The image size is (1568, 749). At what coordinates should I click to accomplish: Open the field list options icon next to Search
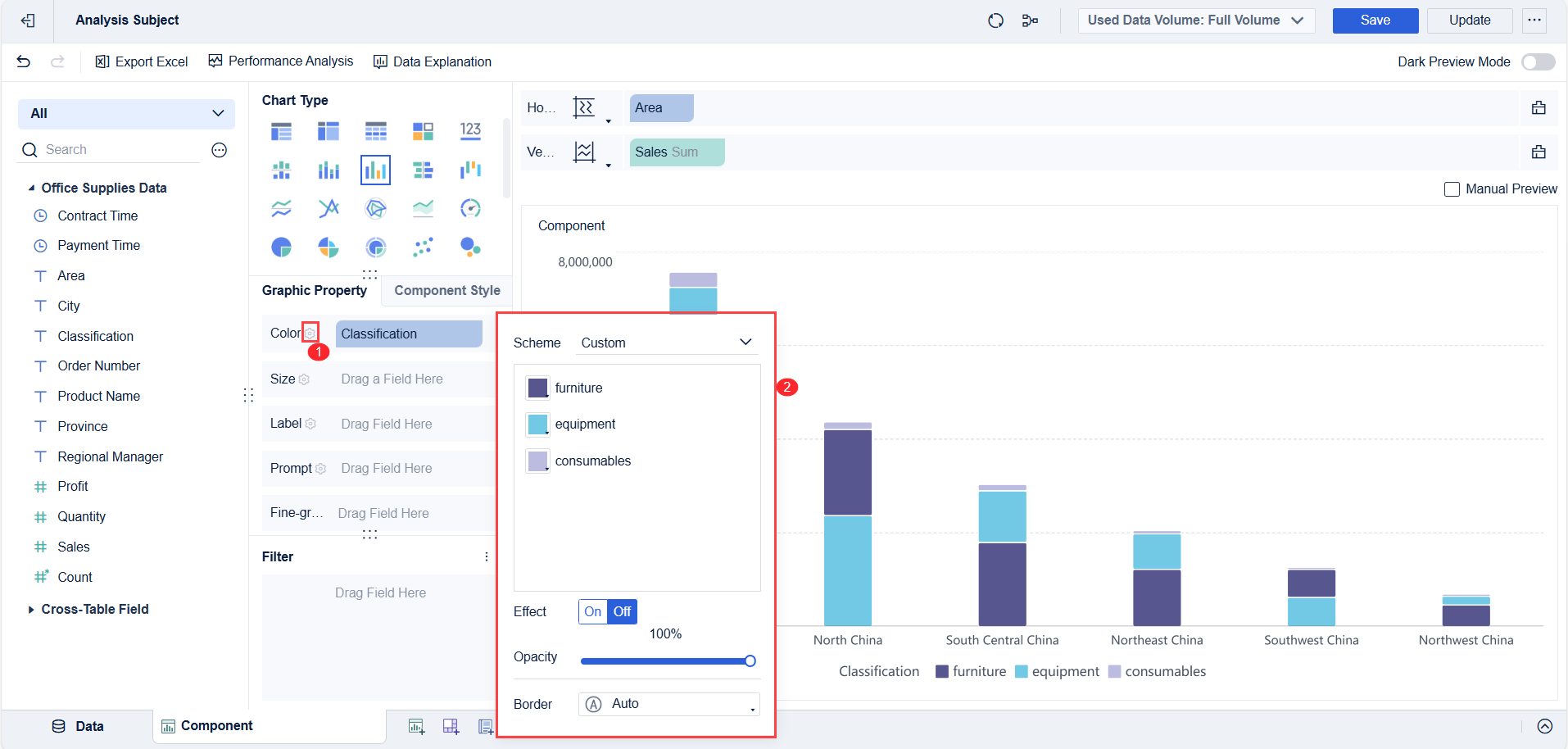[219, 150]
